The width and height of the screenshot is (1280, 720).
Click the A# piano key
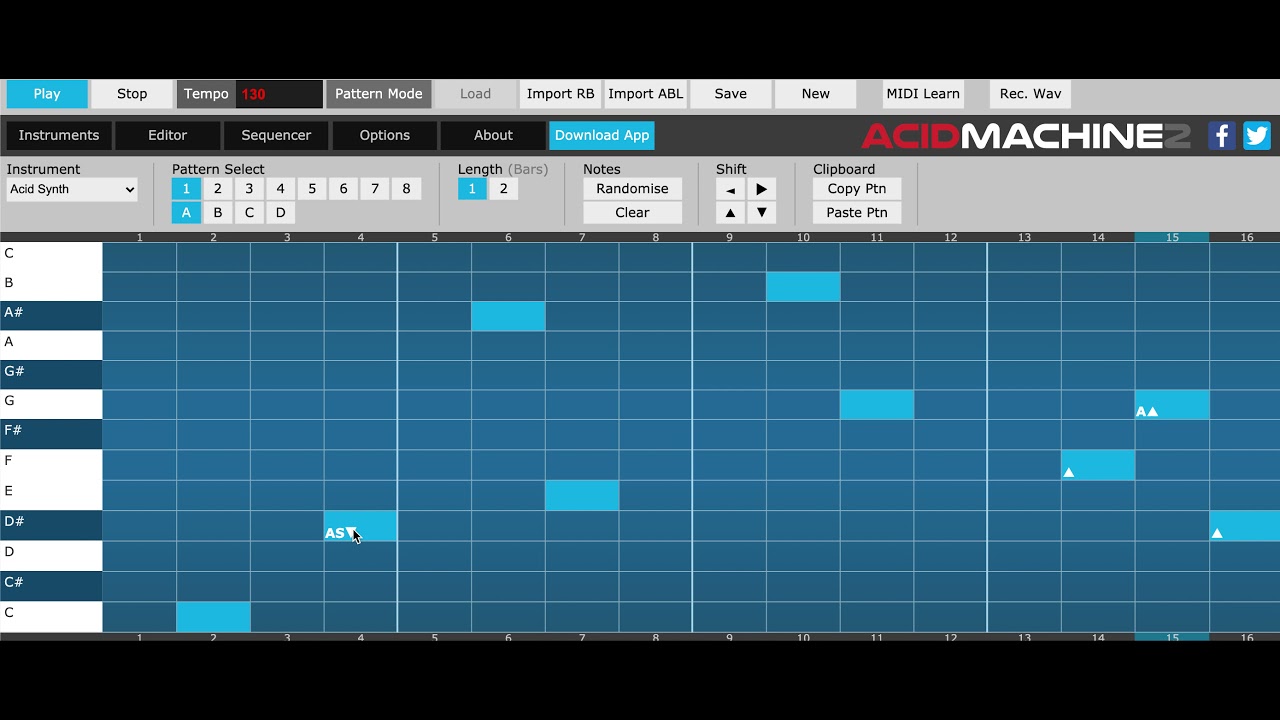point(51,316)
